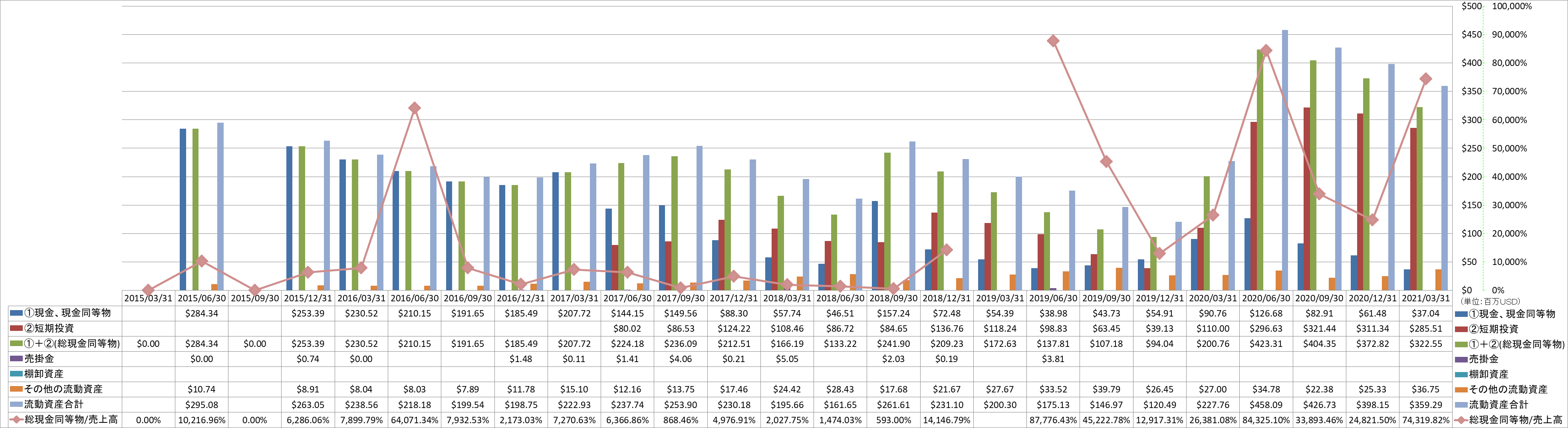1568x428 pixels.
Task: Click orange swatch beside right-legend その他の流動資産
Action: click(1461, 390)
